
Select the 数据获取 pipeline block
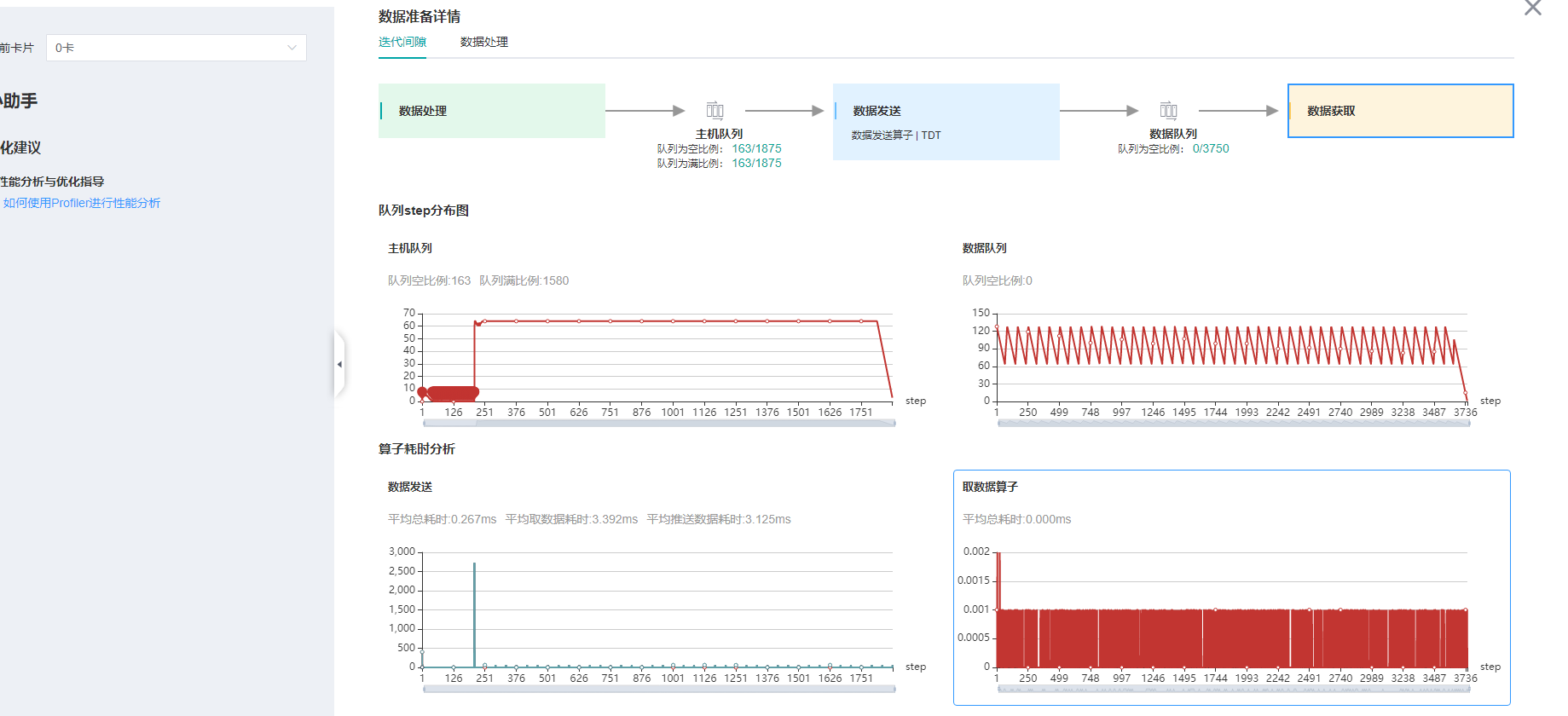[x=1401, y=111]
